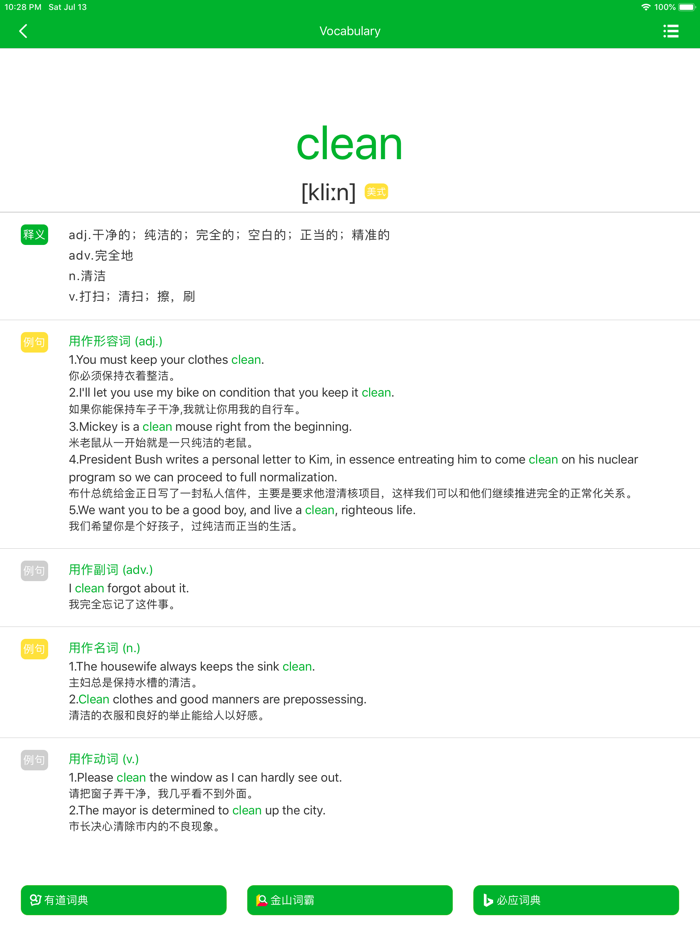Image resolution: width=700 pixels, height=934 pixels.
Task: Tap the battery indicator in status bar
Action: [686, 7]
